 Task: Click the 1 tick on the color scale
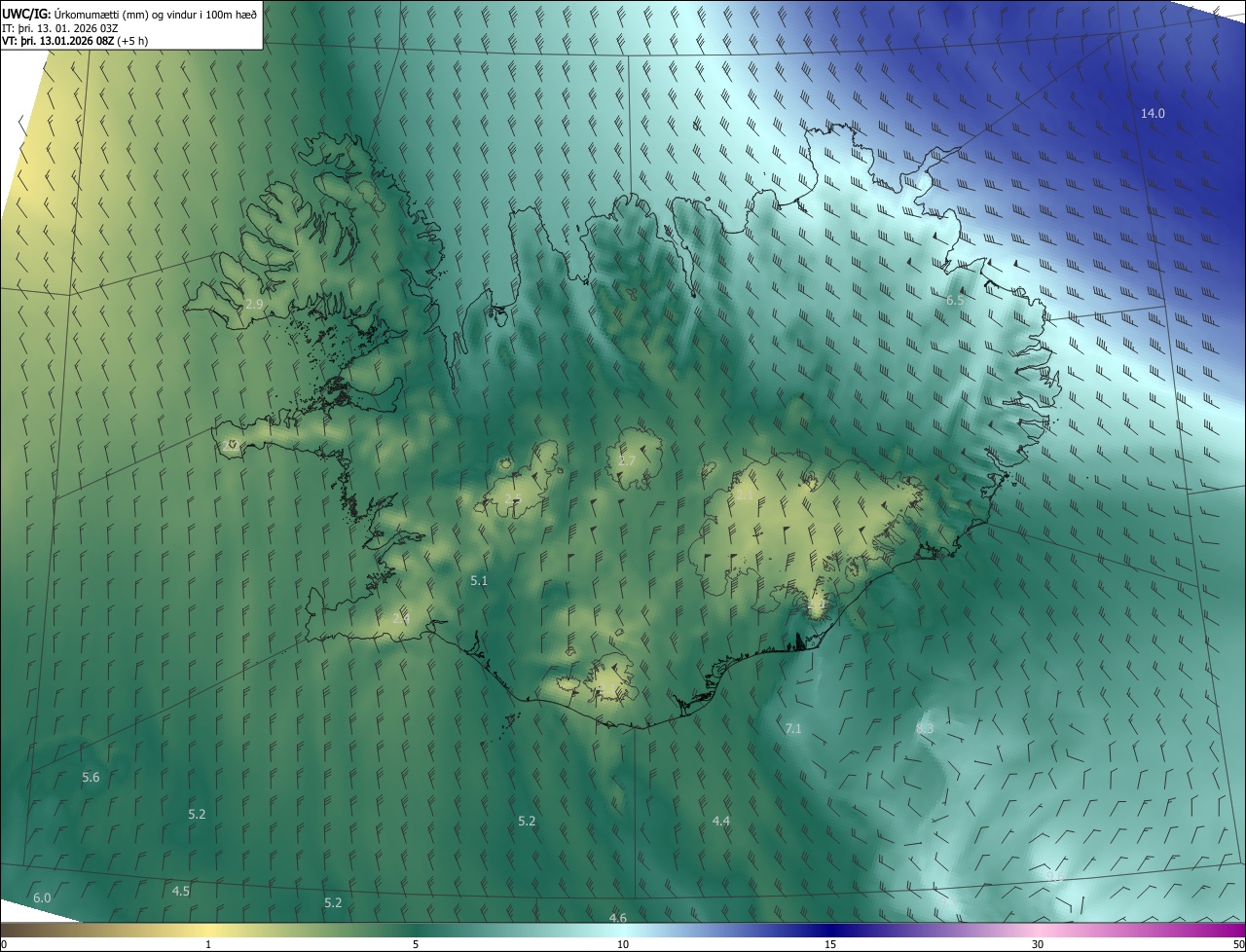tap(209, 945)
